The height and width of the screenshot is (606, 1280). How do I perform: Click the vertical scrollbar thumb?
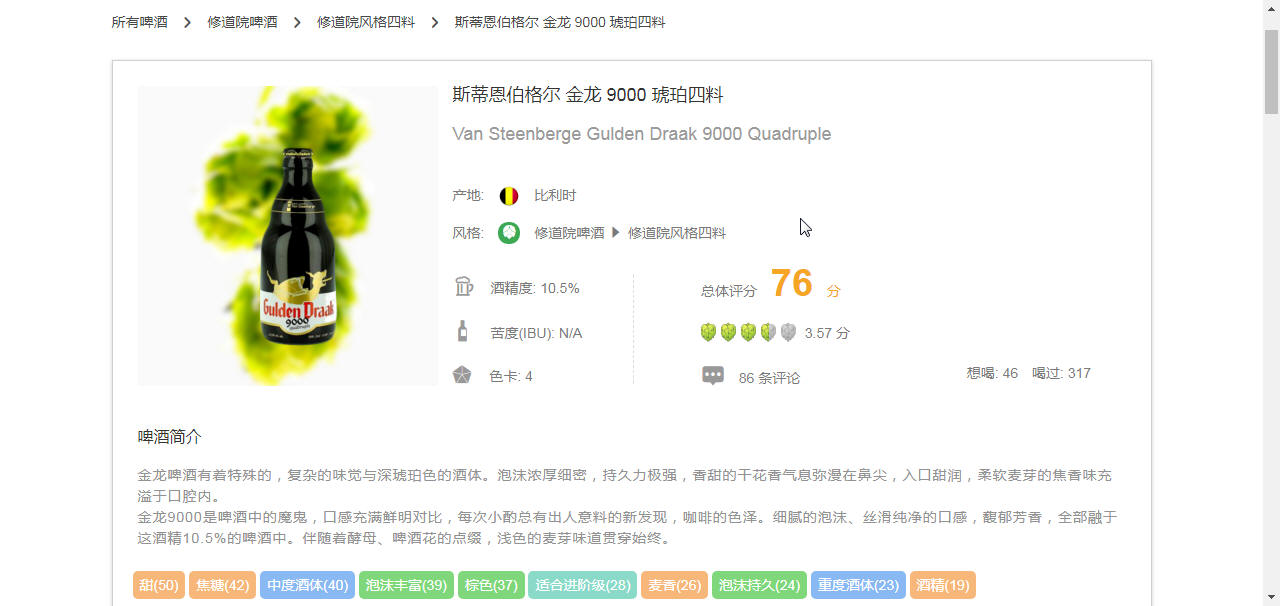pyautogui.click(x=1271, y=72)
